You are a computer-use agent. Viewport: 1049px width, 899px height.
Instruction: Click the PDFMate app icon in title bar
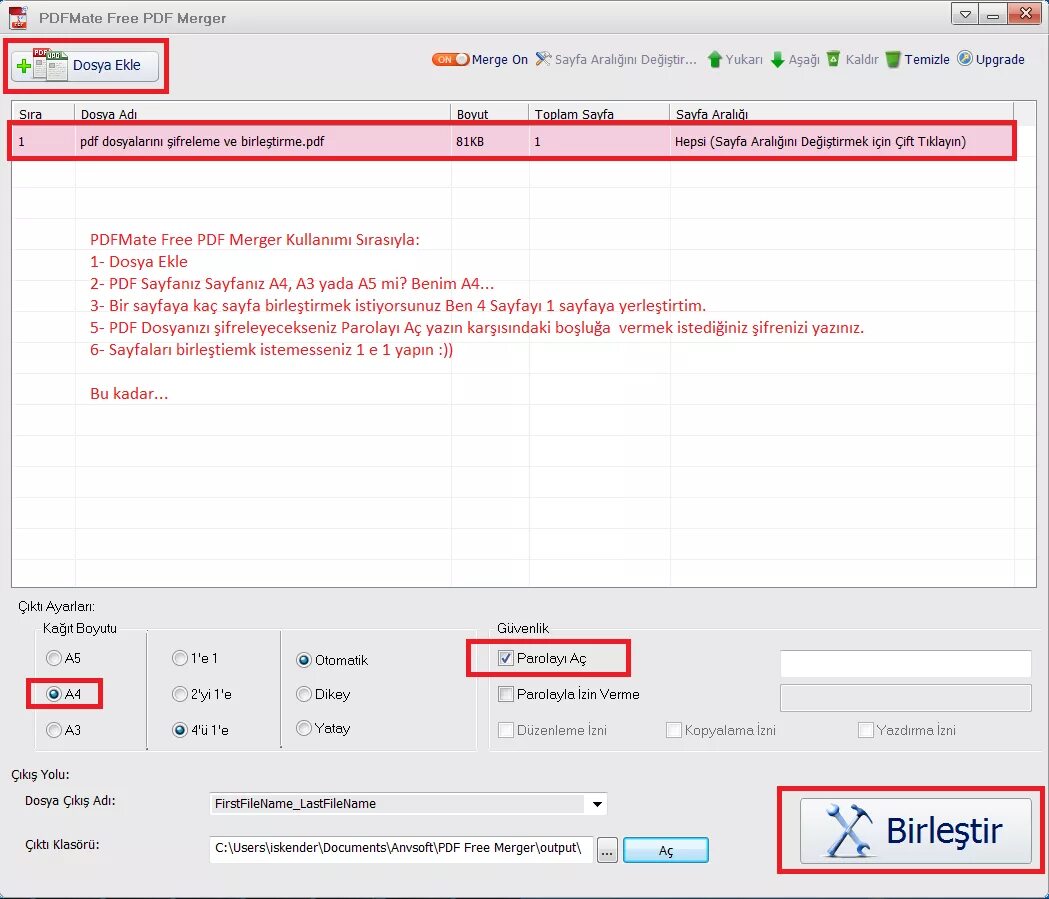18,17
